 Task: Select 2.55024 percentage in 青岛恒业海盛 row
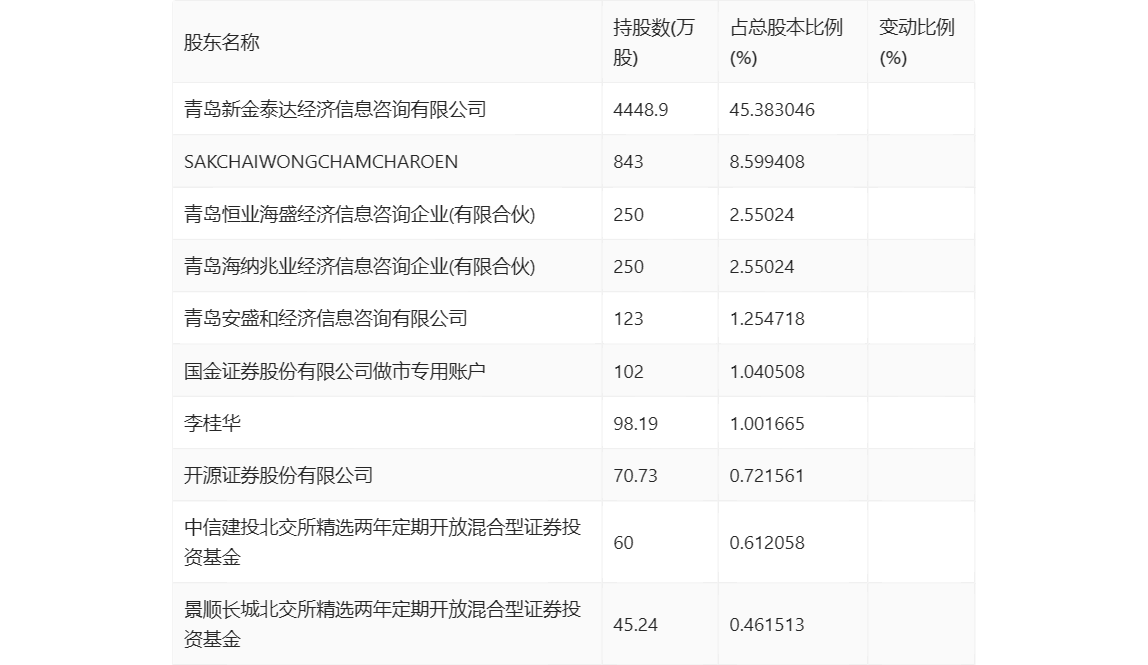(x=761, y=215)
